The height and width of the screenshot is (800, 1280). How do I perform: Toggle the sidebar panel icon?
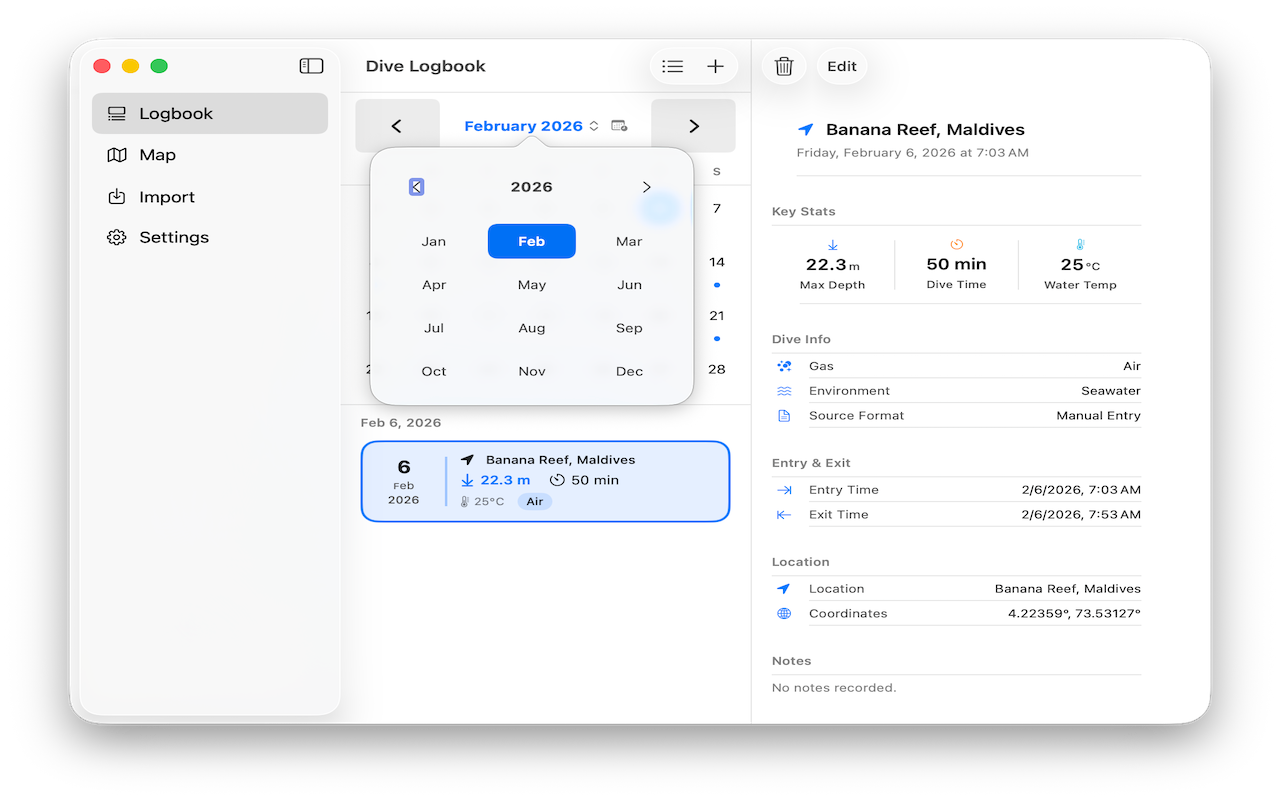click(311, 66)
